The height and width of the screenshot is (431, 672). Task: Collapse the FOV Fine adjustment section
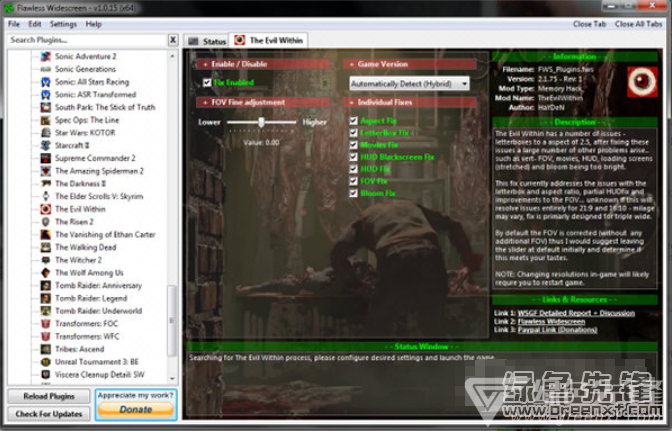click(263, 102)
